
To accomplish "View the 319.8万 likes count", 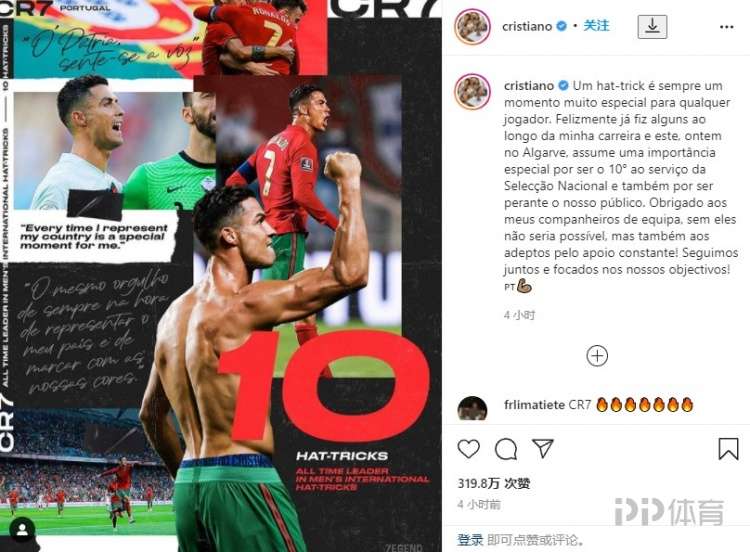I will point(494,483).
